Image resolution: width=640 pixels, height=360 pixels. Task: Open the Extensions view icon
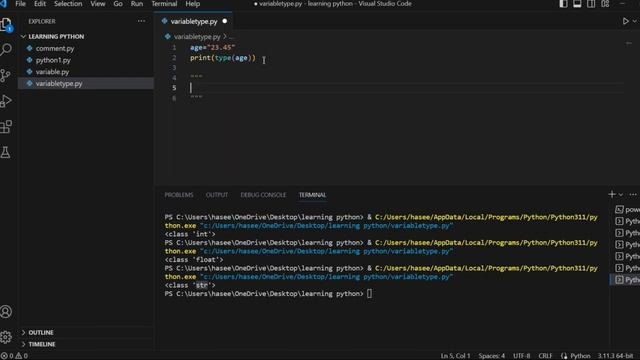click(x=6, y=127)
